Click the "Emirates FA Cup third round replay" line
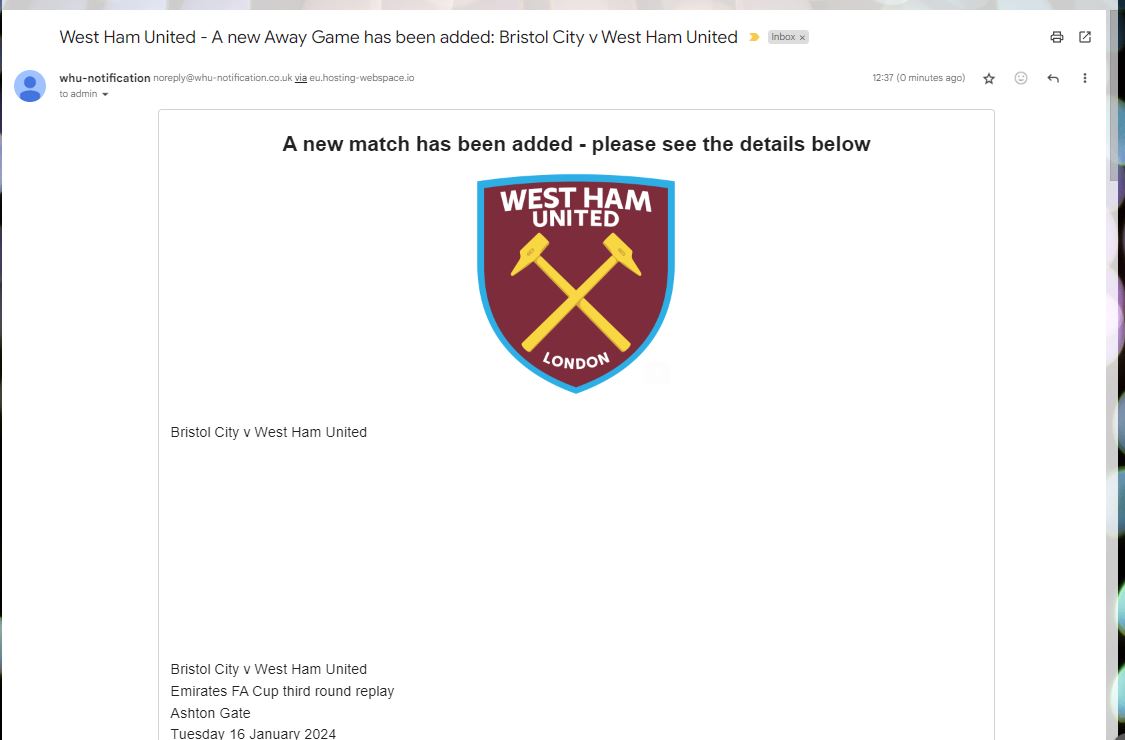This screenshot has width=1125, height=740. 282,691
